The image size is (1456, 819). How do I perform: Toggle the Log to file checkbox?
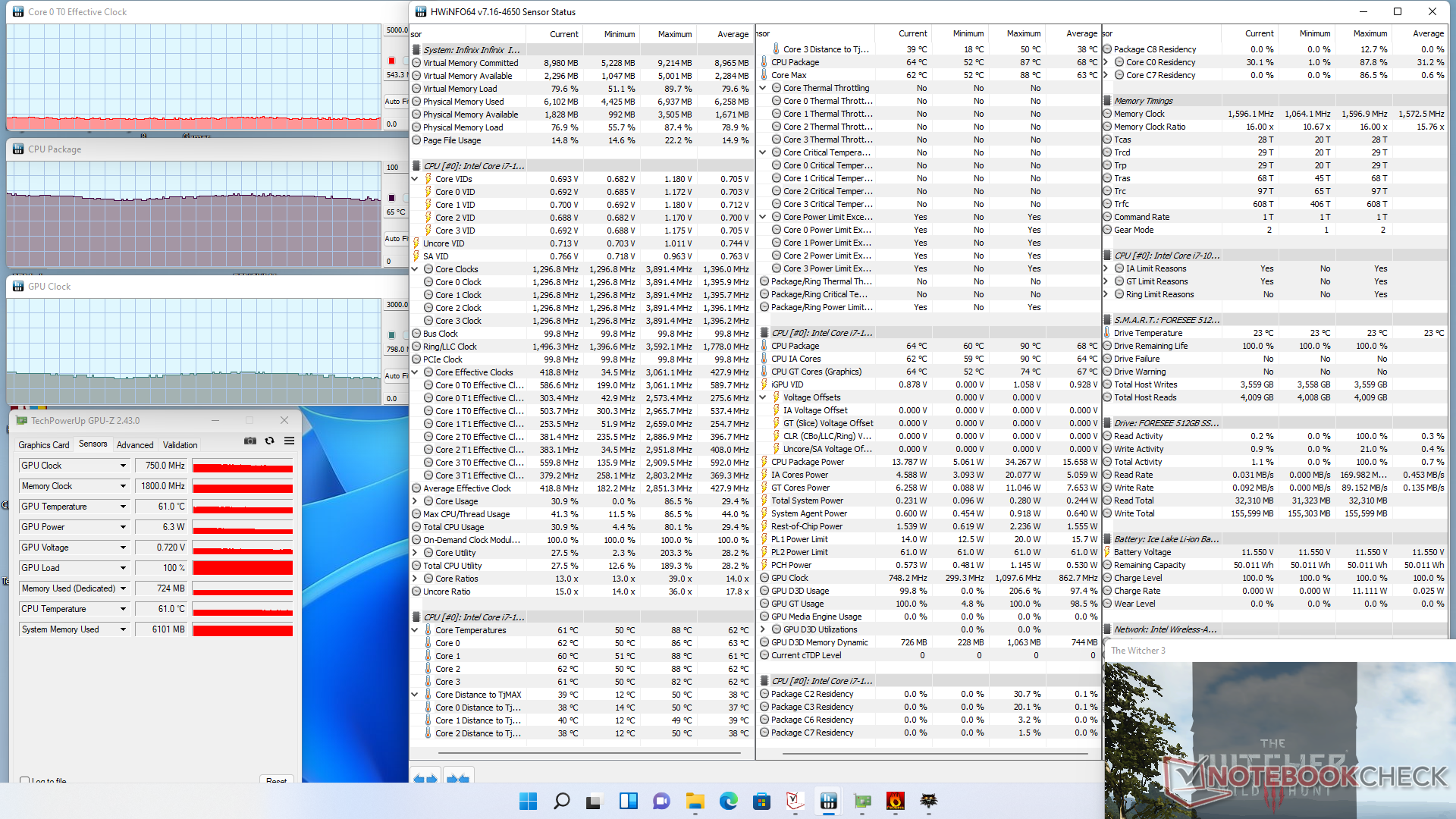pyautogui.click(x=24, y=780)
